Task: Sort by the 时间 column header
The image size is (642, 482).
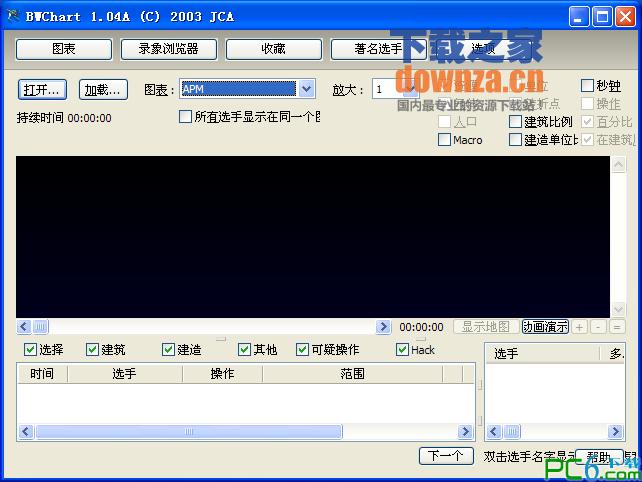Action: click(42, 373)
